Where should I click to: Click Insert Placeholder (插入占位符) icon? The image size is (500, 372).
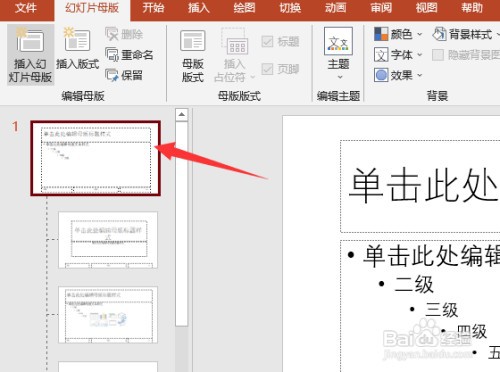pos(235,41)
